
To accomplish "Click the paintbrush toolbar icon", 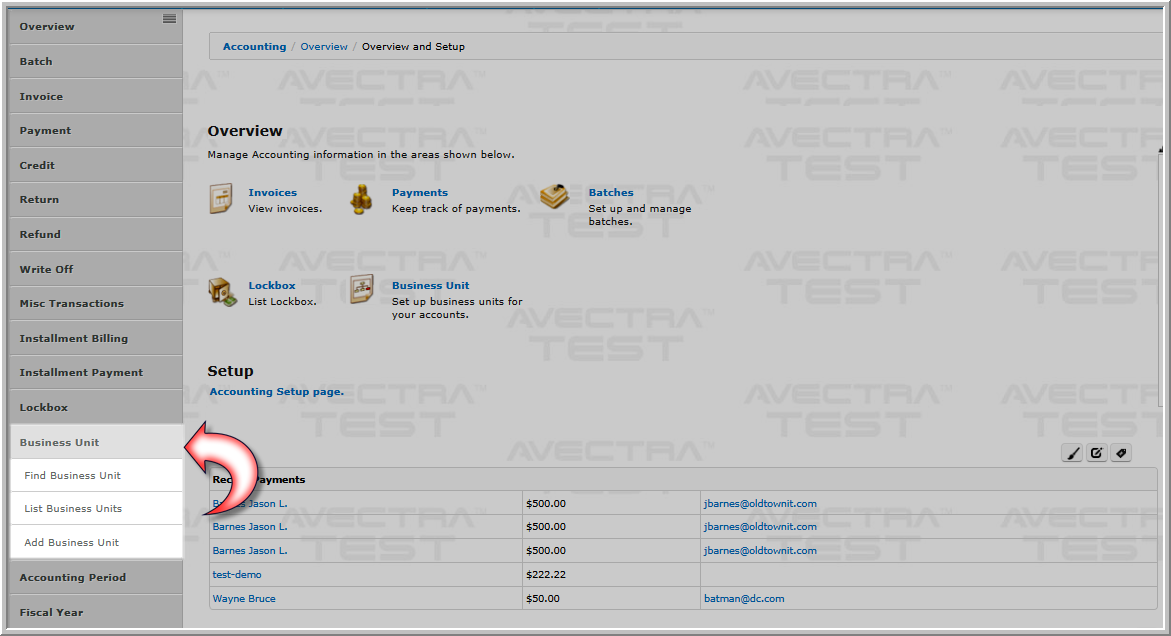I will coord(1072,453).
